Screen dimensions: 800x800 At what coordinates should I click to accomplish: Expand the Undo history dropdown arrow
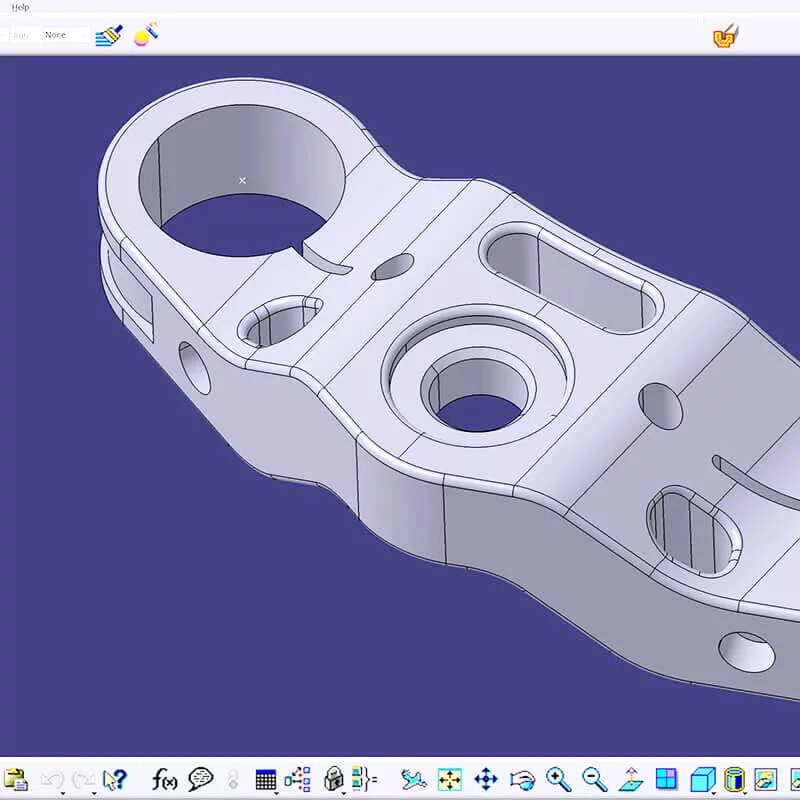click(63, 793)
